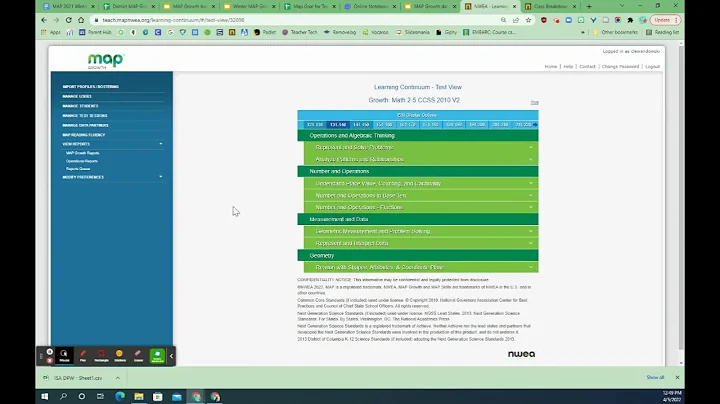Show more RIT ranges with right arrow
The image size is (720, 404).
point(535,124)
